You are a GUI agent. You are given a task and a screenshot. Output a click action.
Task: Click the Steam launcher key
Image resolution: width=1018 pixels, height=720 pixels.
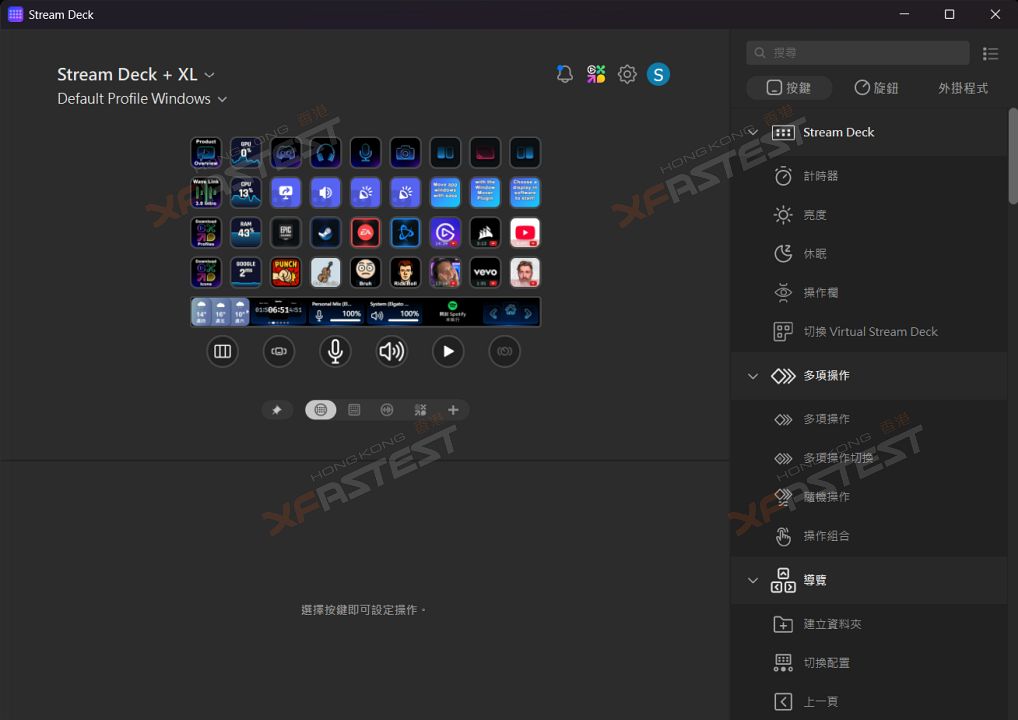[x=325, y=233]
